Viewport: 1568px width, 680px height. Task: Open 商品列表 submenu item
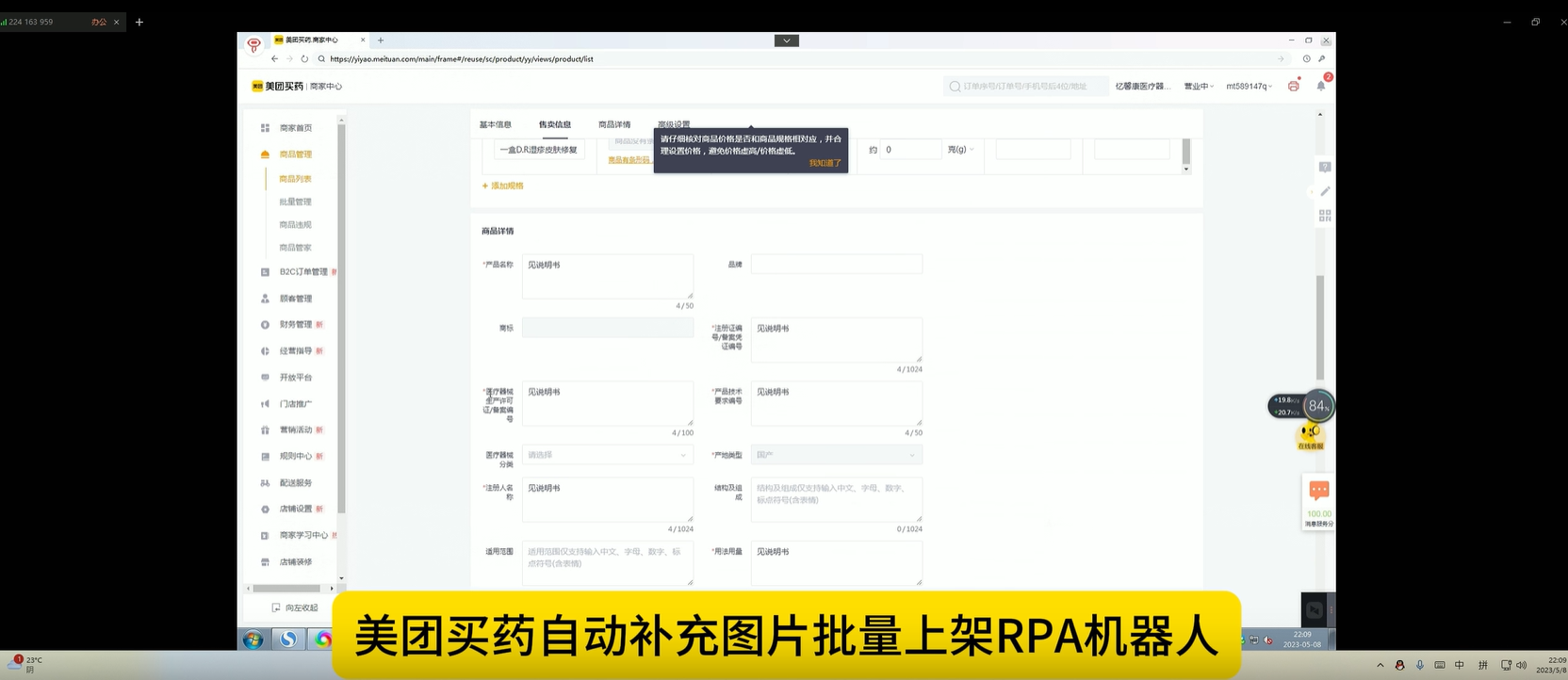(295, 179)
